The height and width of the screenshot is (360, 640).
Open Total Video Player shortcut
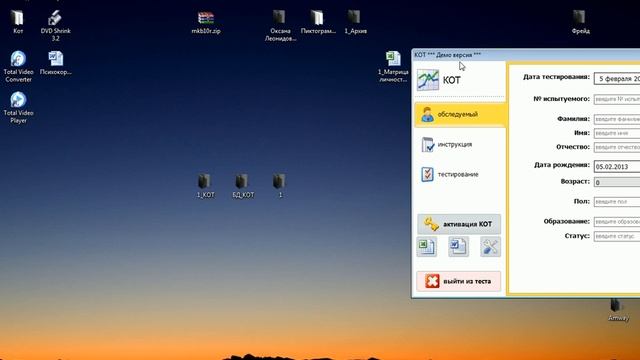18,108
